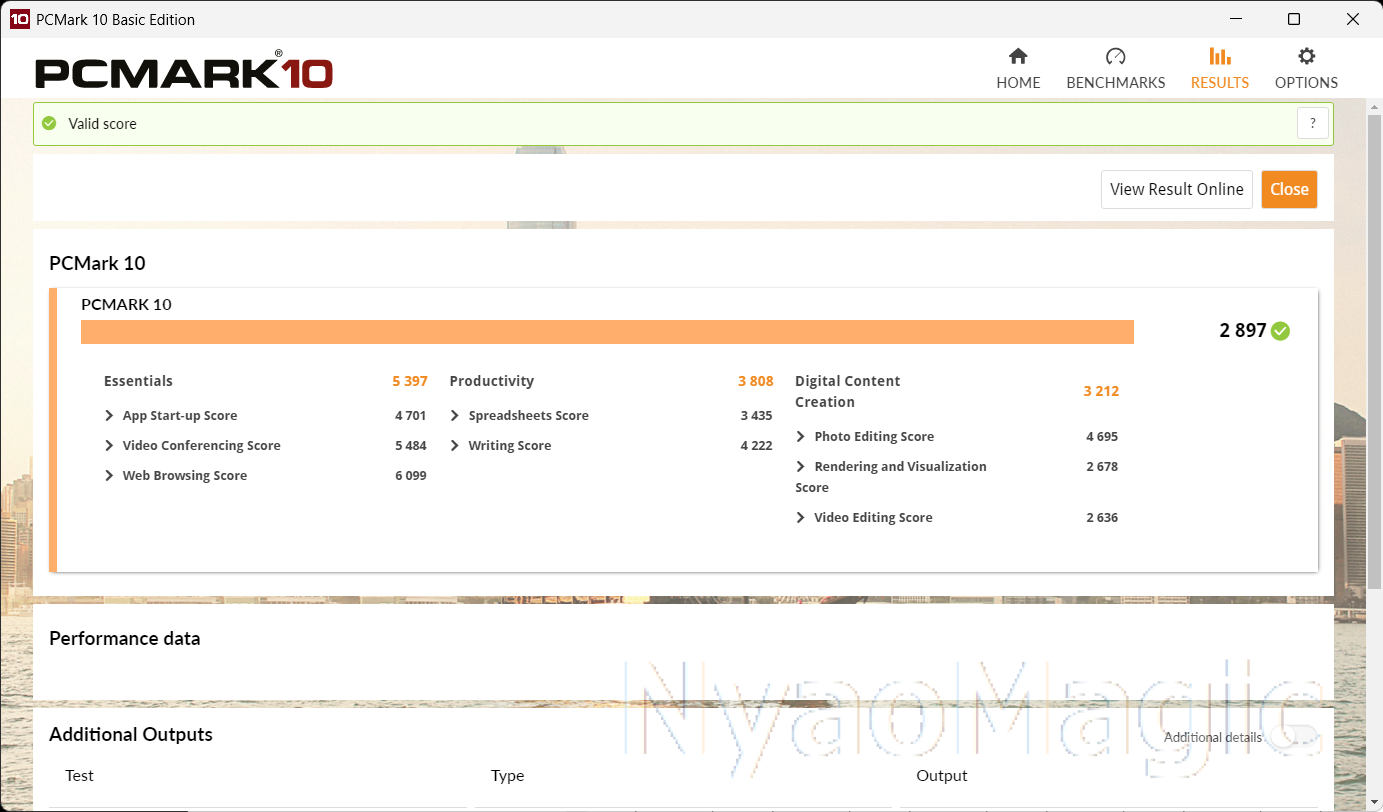
Task: Click the green checkmark beside score 2 897
Action: point(1280,331)
